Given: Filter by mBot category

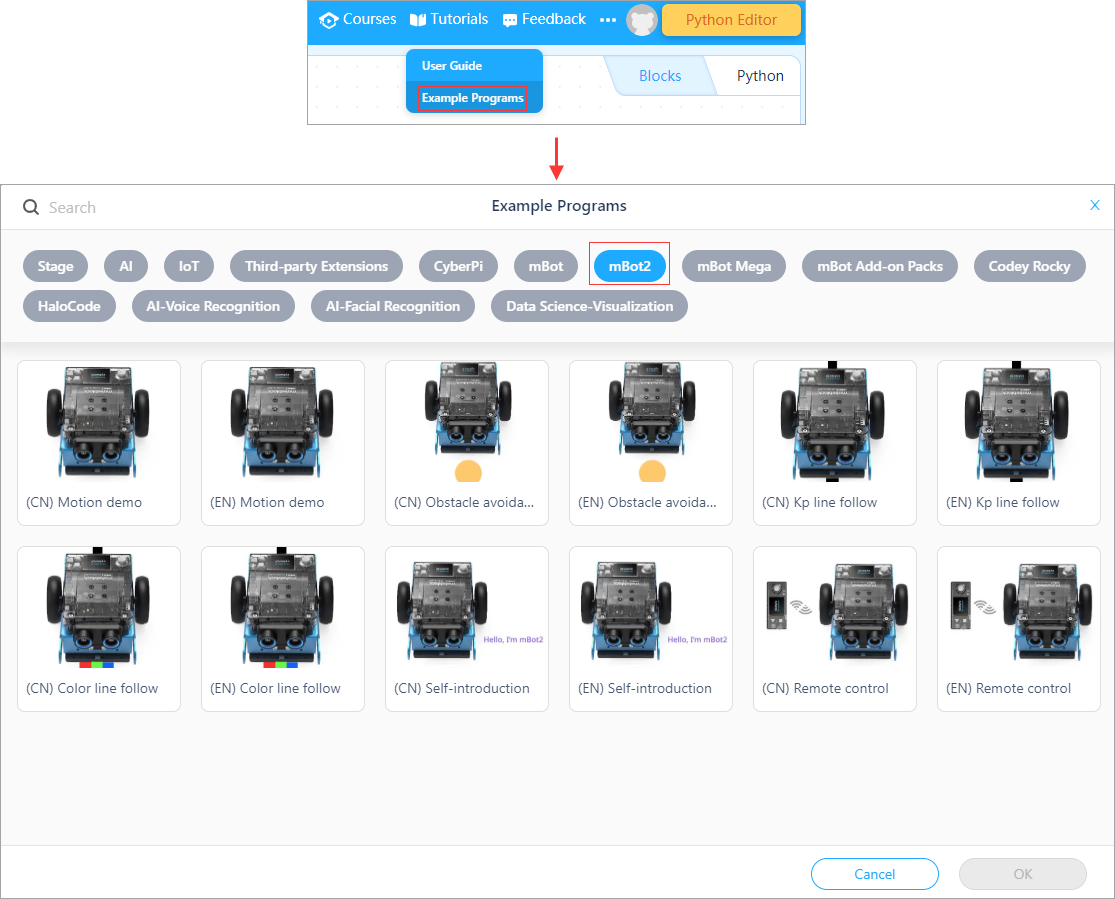Looking at the screenshot, I should click(x=545, y=266).
